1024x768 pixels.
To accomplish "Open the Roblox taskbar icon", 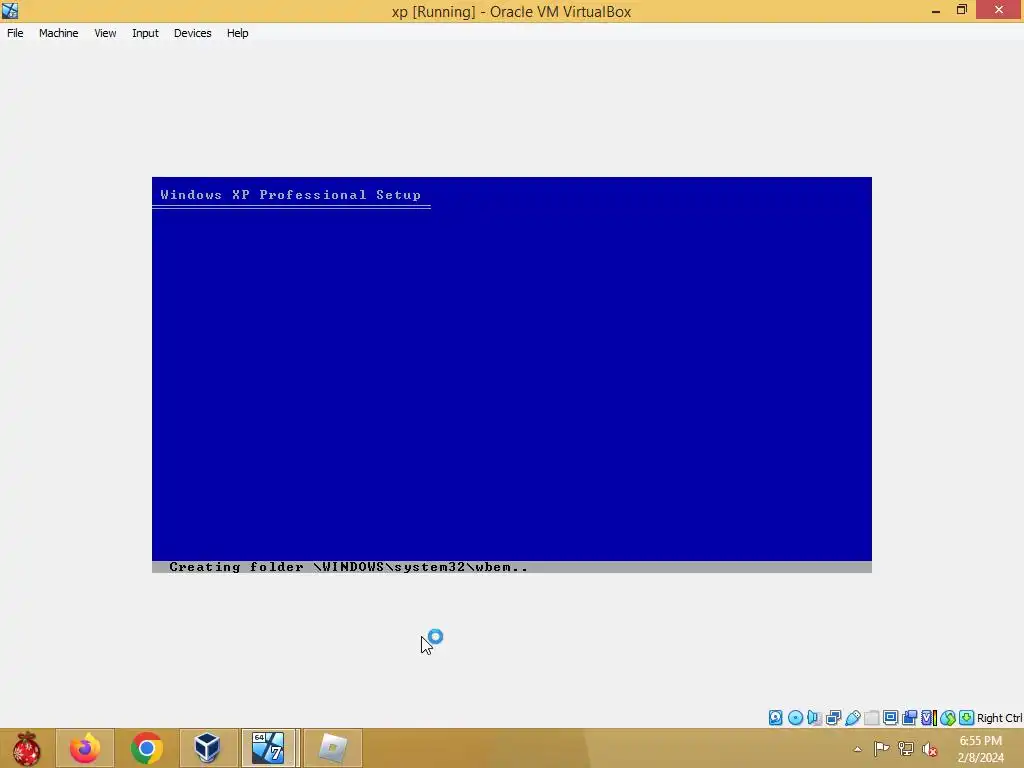I will pyautogui.click(x=332, y=748).
